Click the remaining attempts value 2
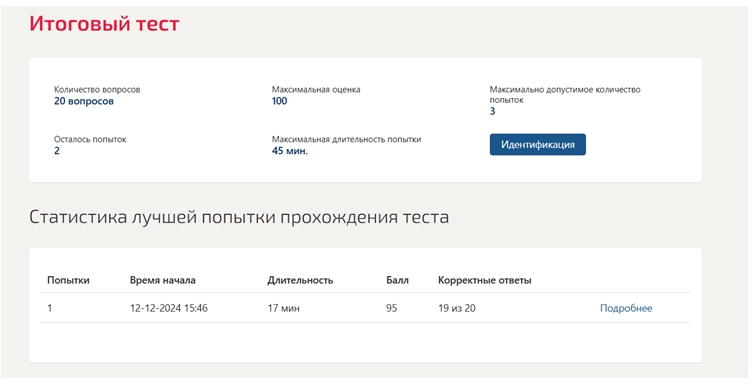Viewport: 755px width, 388px height. [x=57, y=151]
